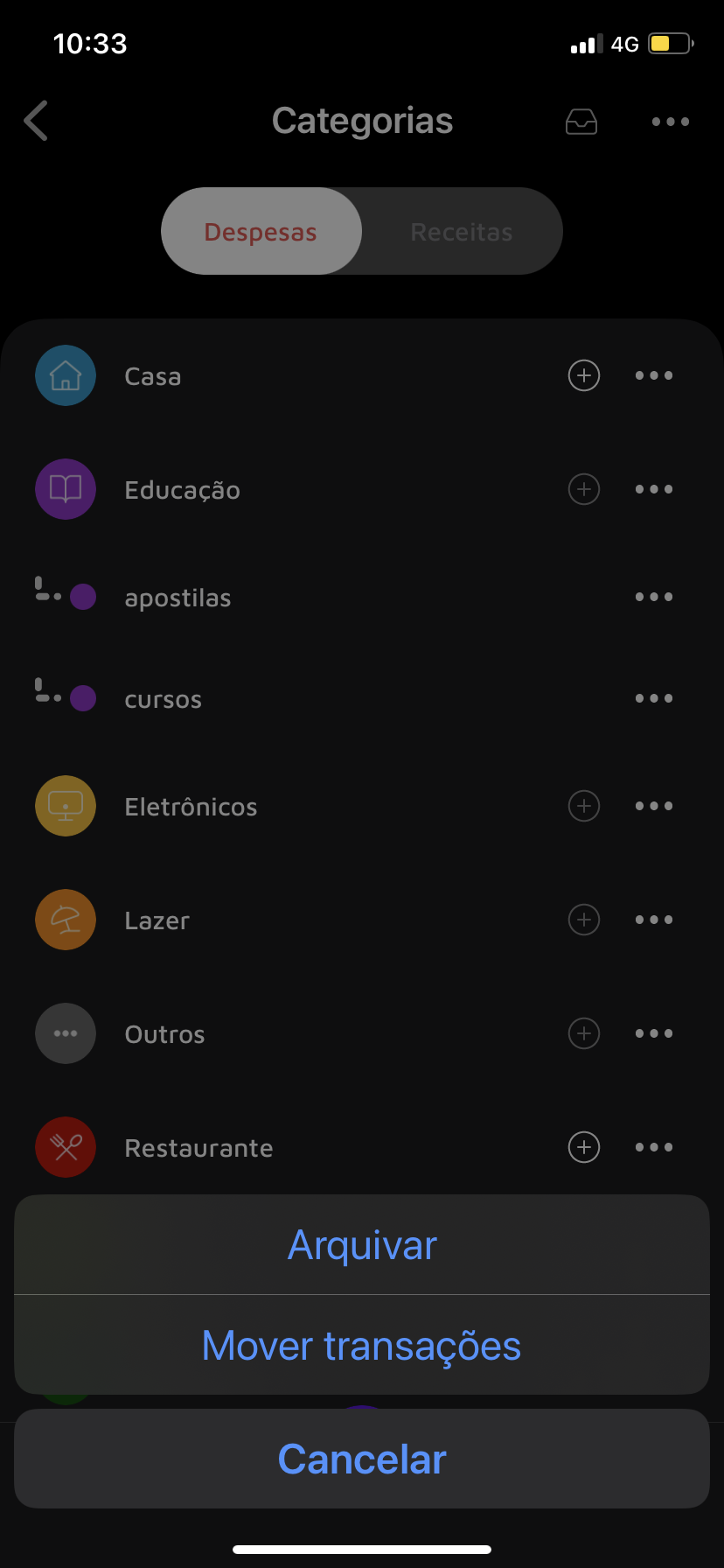This screenshot has height=1568, width=724.
Task: Choose Mover transações option
Action: coord(362,1346)
